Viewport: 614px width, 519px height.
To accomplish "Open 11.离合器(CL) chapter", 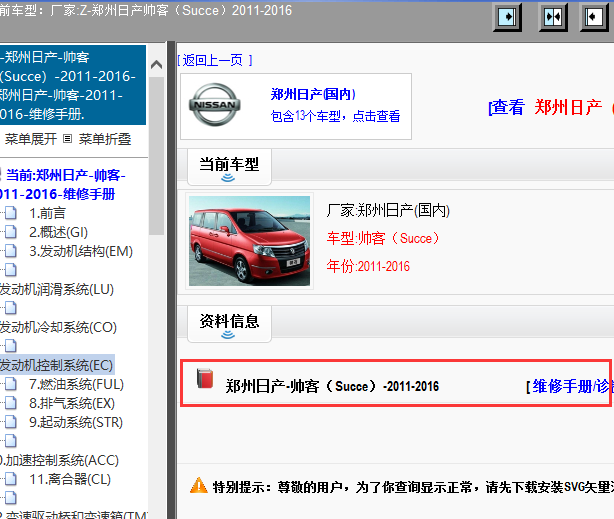I will pyautogui.click(x=70, y=479).
